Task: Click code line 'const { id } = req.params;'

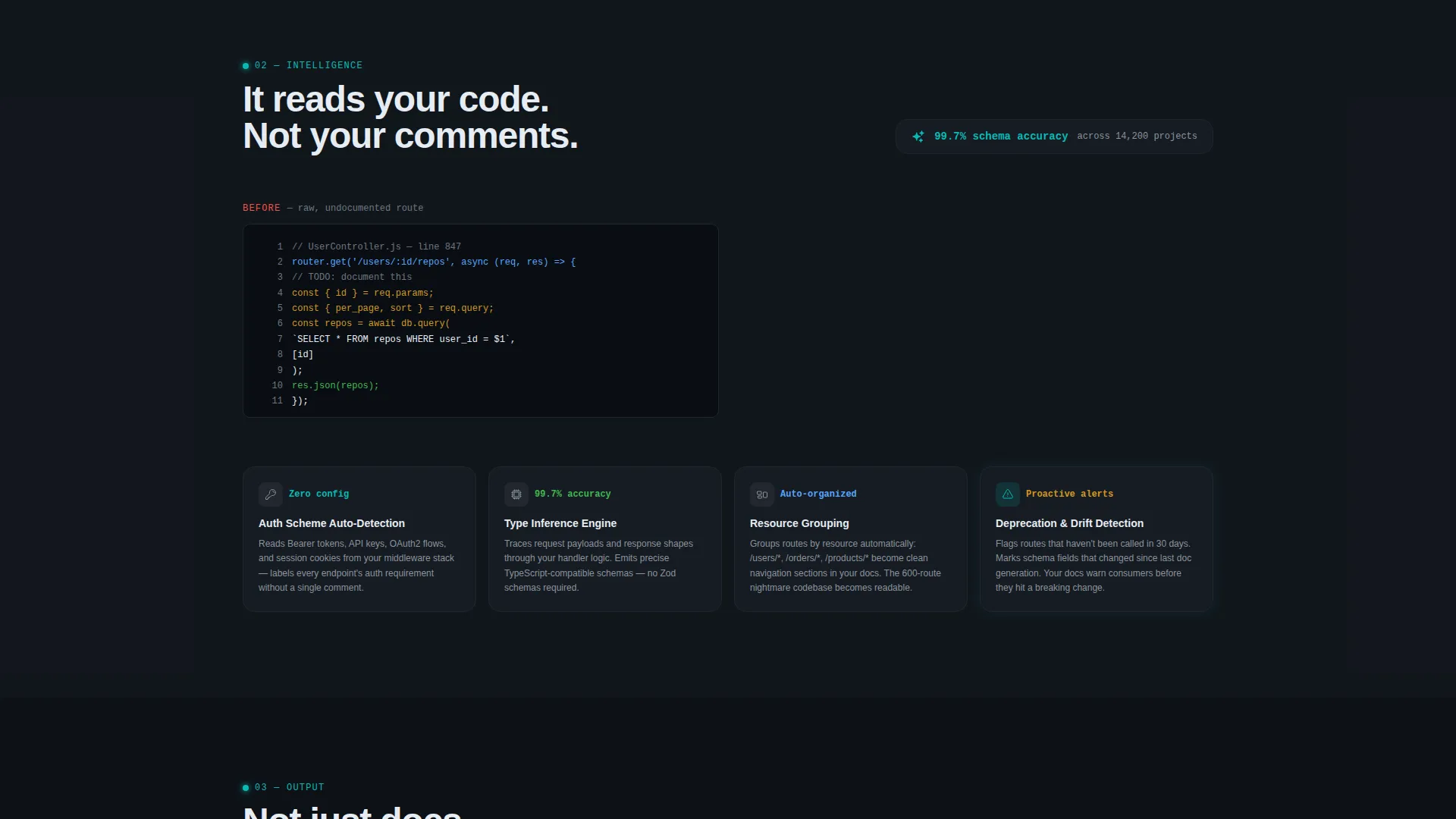Action: point(362,293)
